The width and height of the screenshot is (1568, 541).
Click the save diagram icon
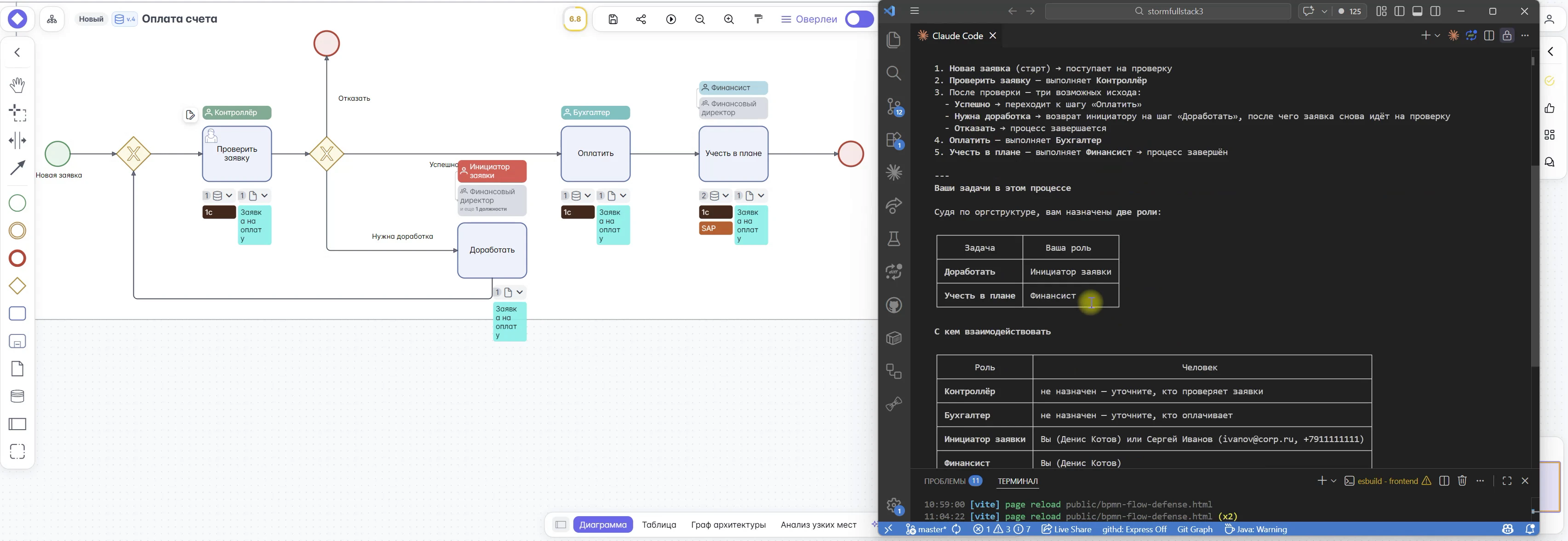613,19
